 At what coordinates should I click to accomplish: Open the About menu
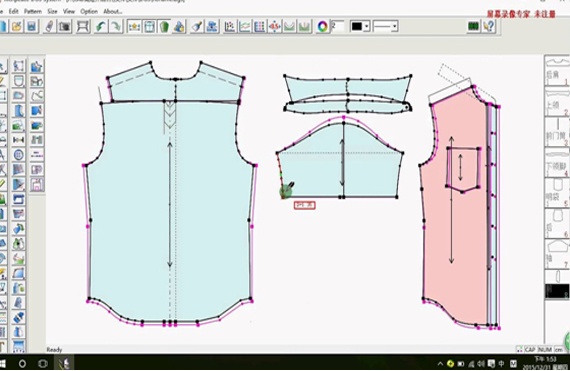pyautogui.click(x=112, y=11)
